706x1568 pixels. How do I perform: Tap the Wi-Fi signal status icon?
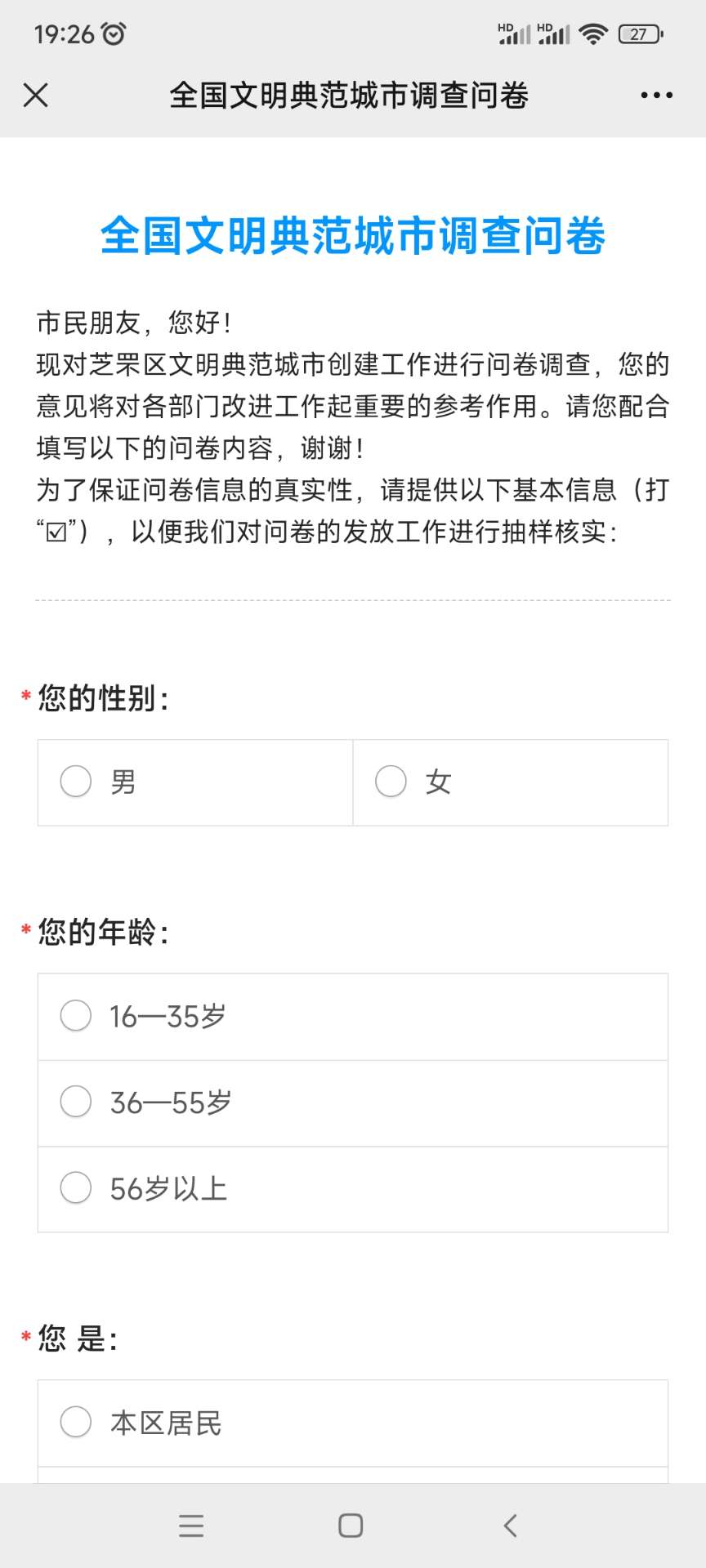pyautogui.click(x=592, y=33)
